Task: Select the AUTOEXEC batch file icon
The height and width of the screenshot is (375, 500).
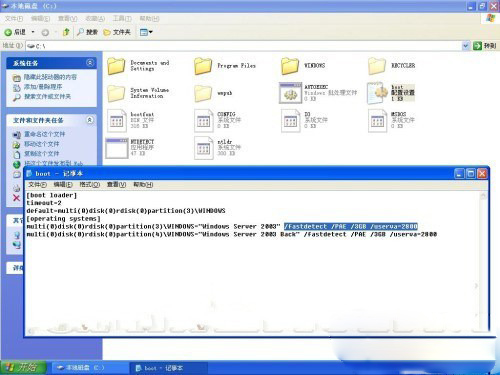Action: click(x=290, y=93)
